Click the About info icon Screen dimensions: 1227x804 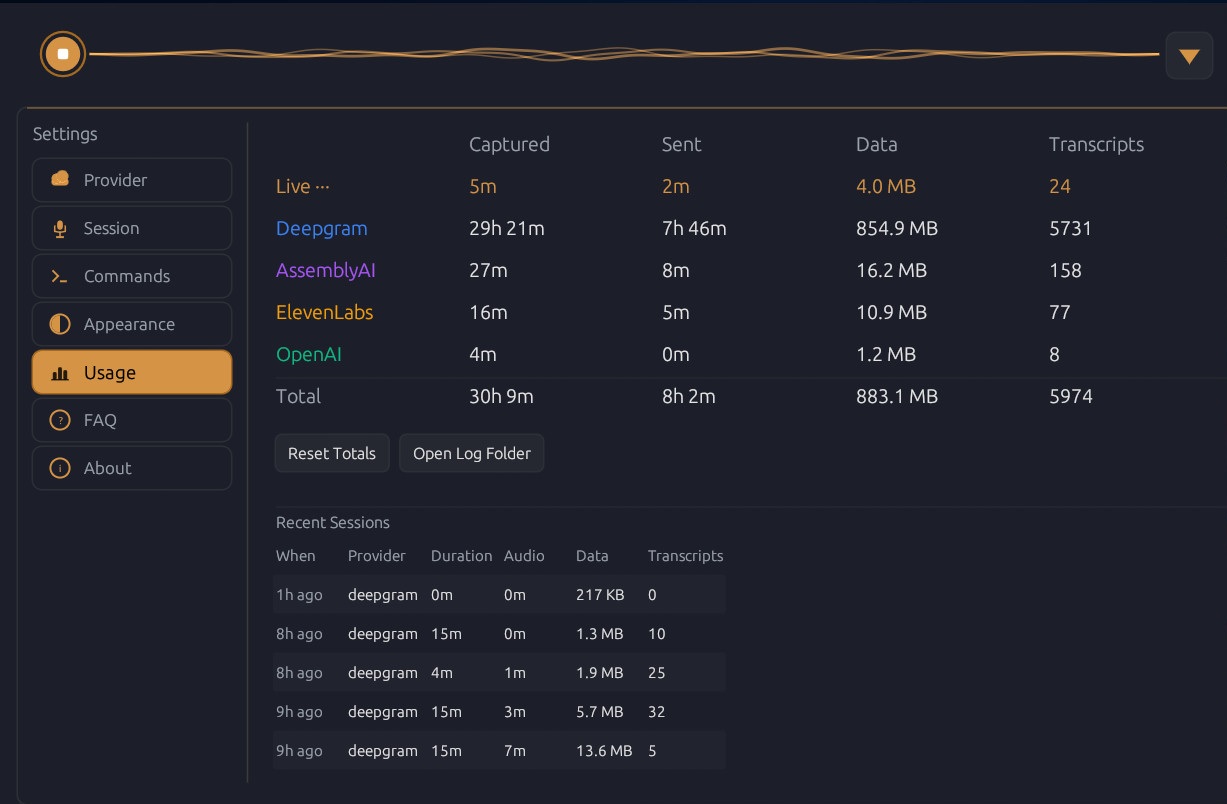pos(60,468)
